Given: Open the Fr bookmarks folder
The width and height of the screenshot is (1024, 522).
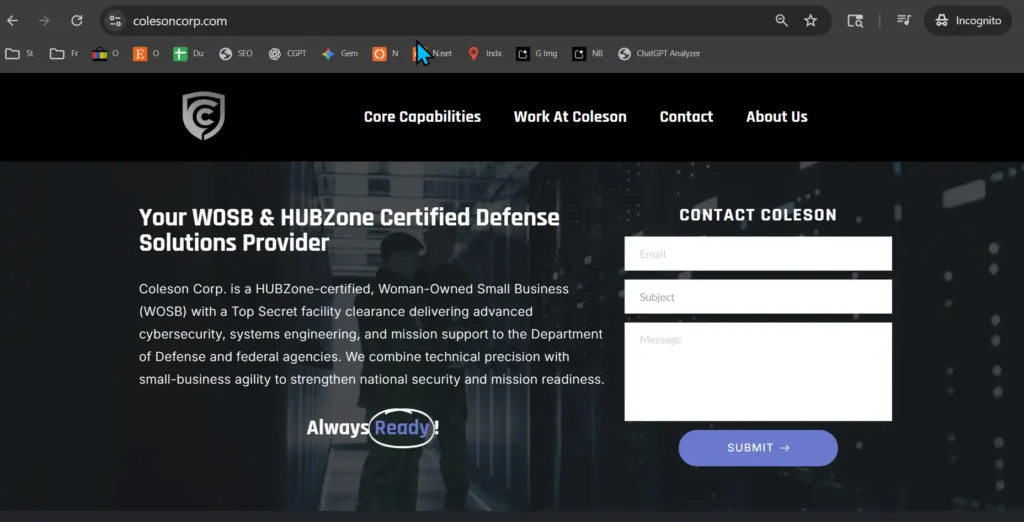Looking at the screenshot, I should point(64,54).
